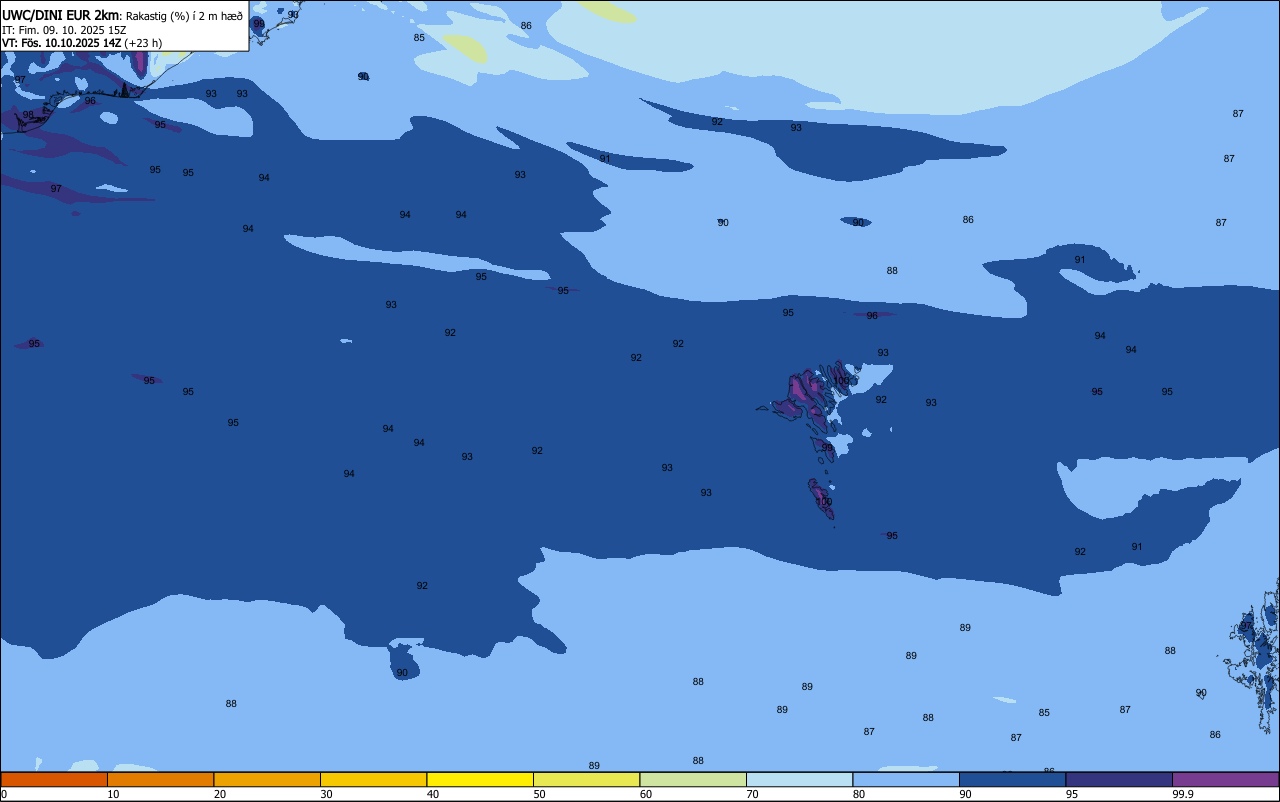
Task: Click the "50" tick label on color scale
Action: coord(539,794)
